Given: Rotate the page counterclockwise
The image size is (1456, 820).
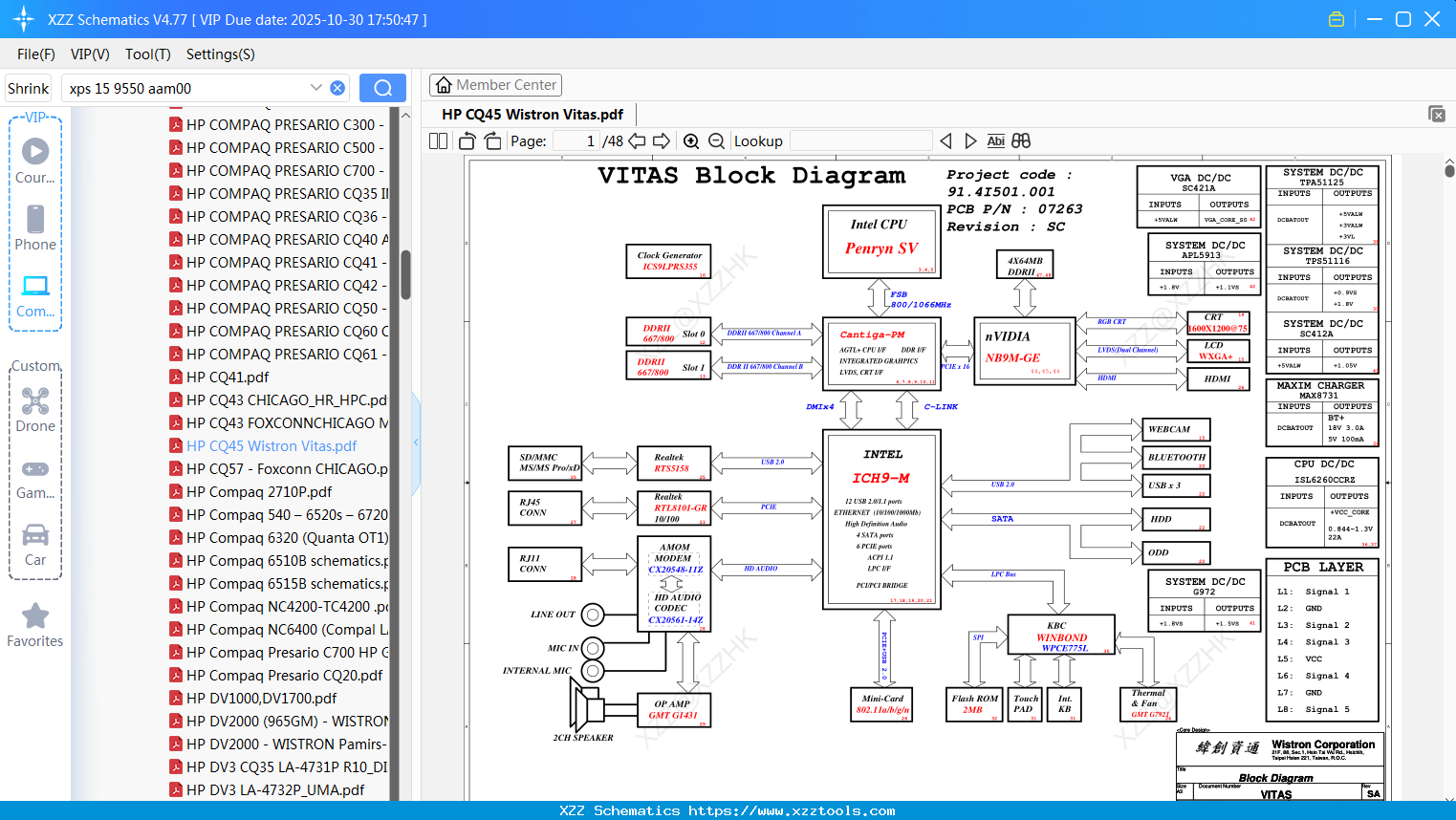Looking at the screenshot, I should pos(467,141).
